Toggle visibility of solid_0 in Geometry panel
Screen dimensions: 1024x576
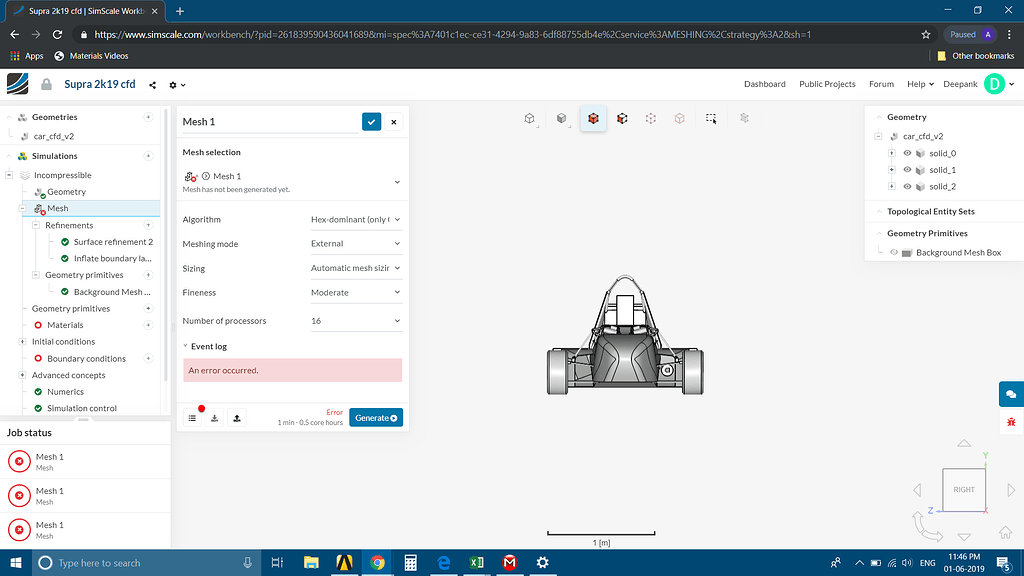(x=907, y=155)
